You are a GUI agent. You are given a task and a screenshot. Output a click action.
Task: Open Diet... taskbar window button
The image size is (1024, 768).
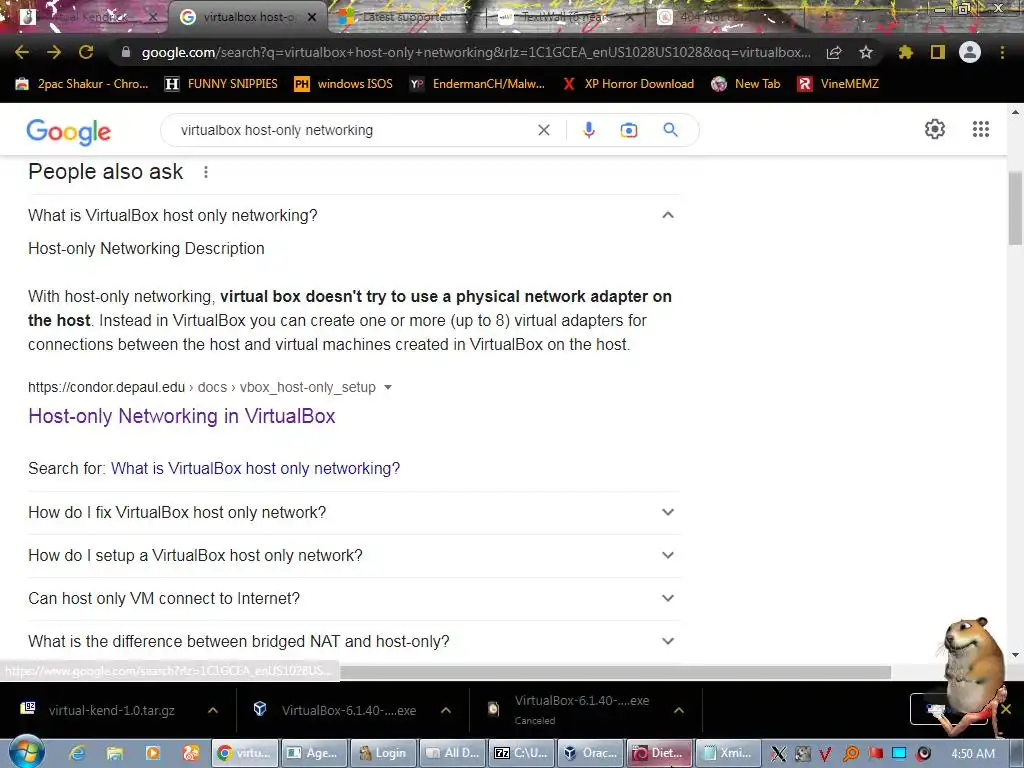(660, 753)
